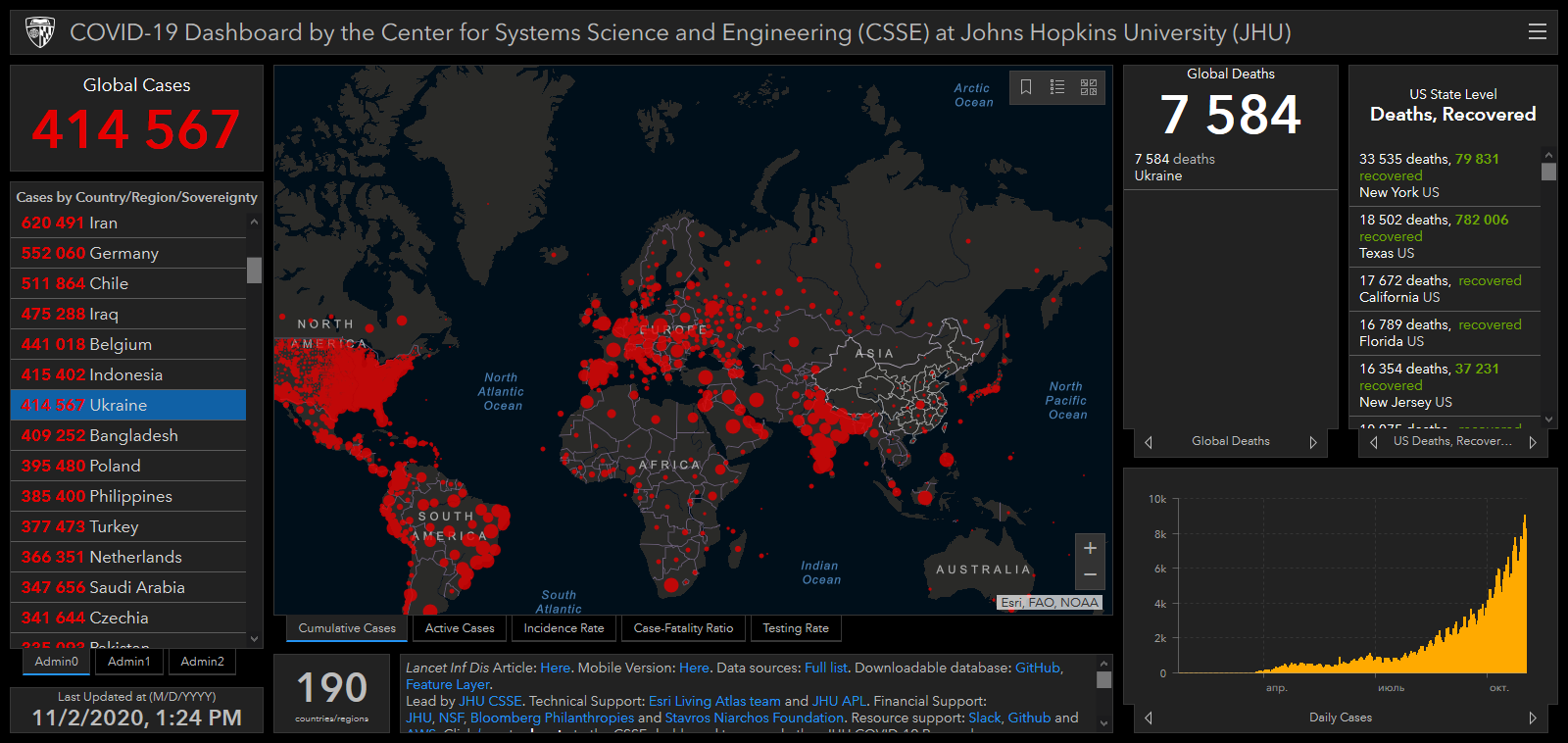
Task: Select Chile in the country list
Action: pyautogui.click(x=128, y=283)
